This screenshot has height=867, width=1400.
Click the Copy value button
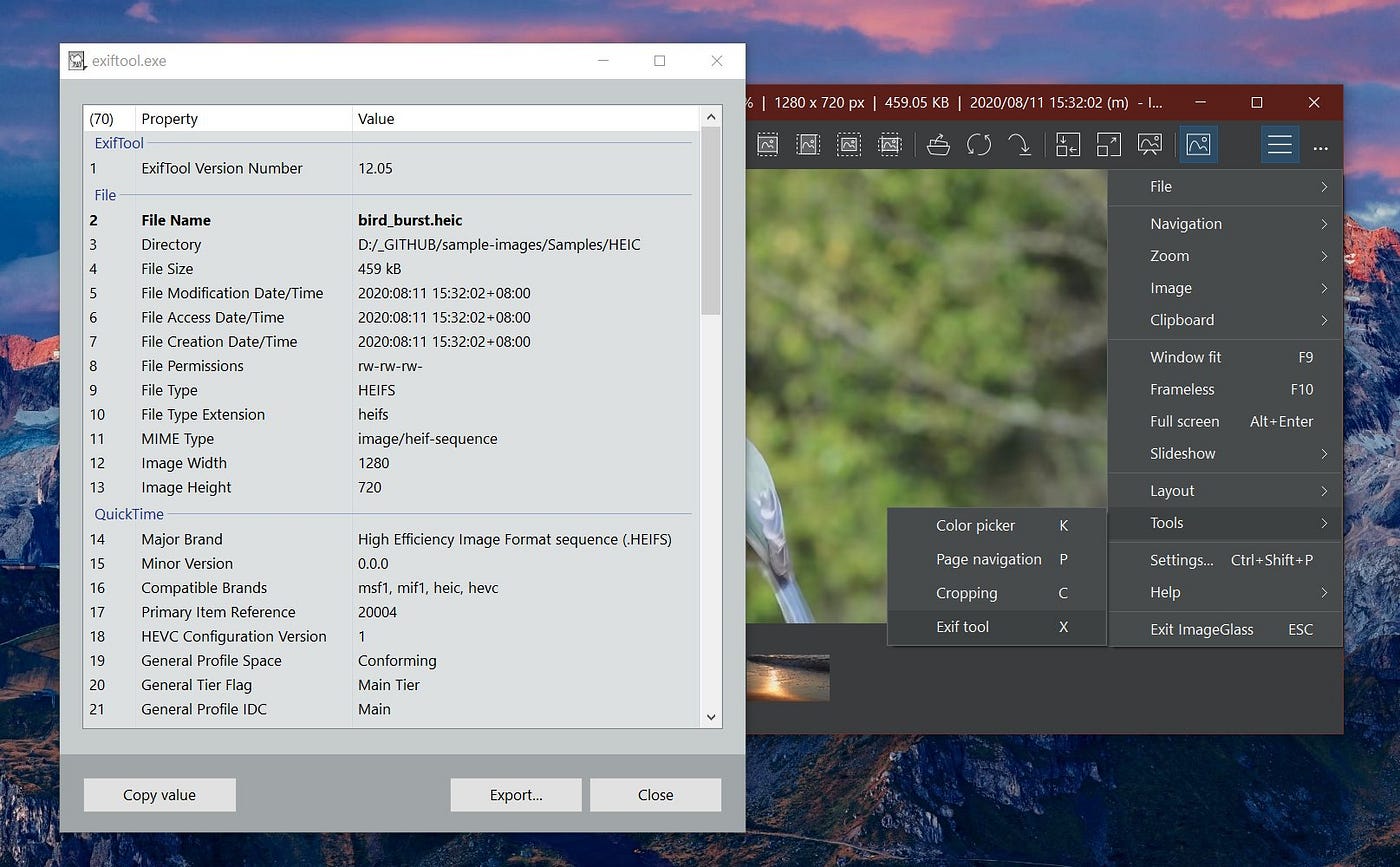[x=160, y=795]
